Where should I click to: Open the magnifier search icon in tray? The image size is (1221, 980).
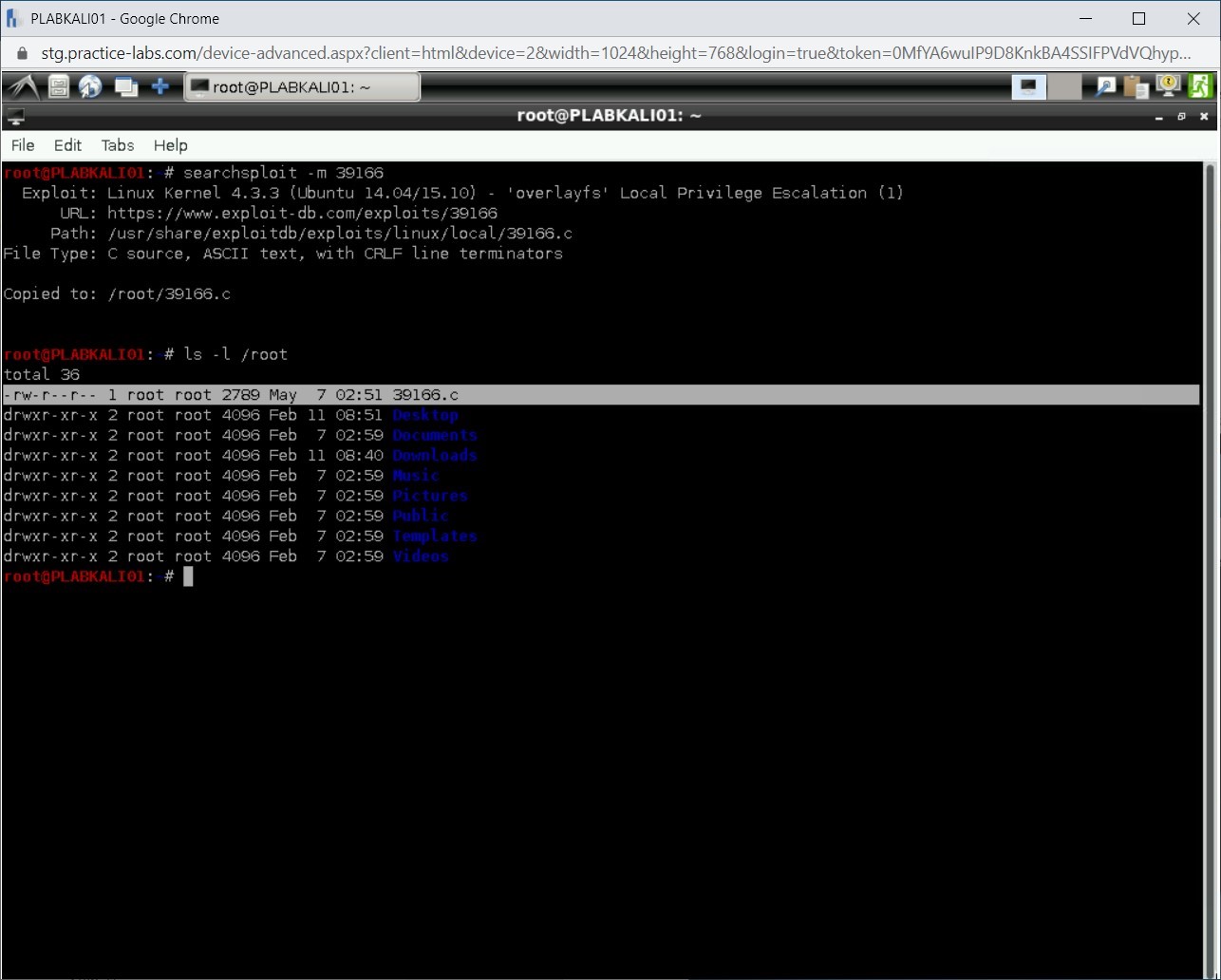point(1105,87)
